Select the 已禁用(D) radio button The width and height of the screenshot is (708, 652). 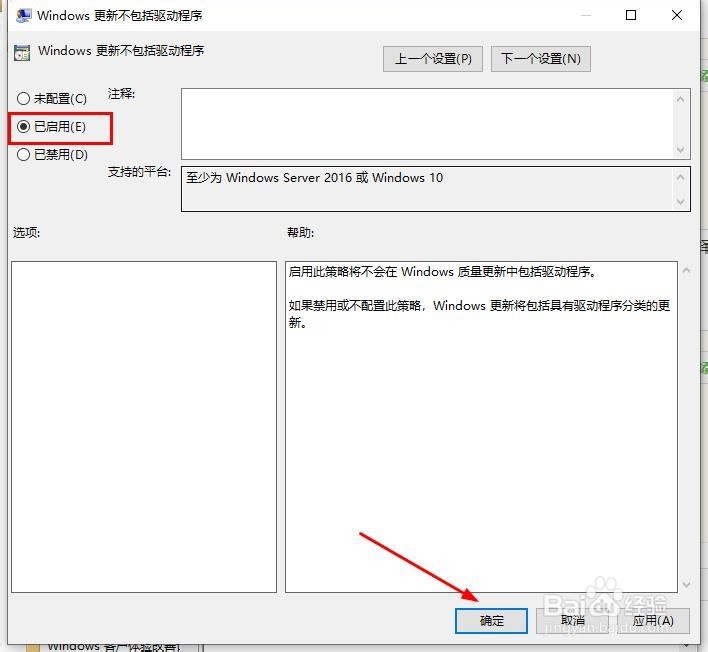[x=52, y=155]
